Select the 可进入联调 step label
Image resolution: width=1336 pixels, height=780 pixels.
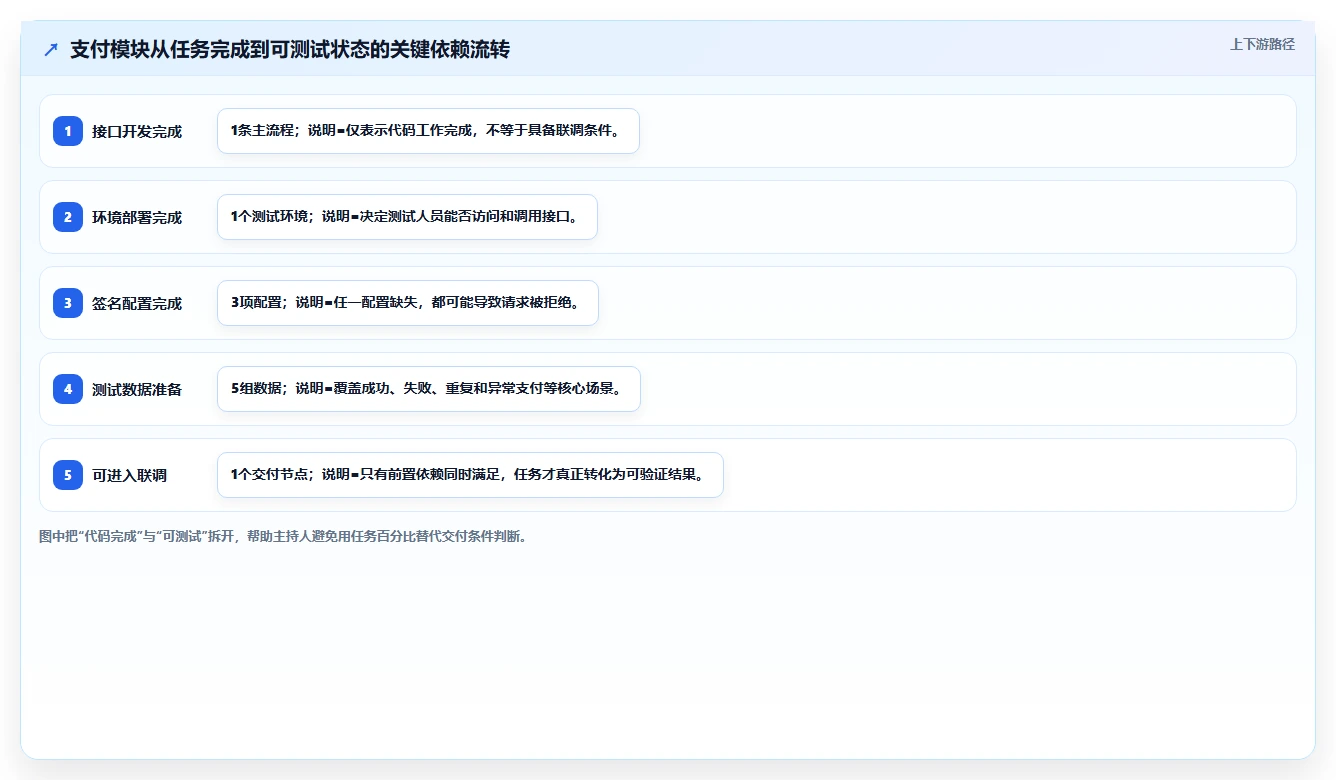(129, 475)
